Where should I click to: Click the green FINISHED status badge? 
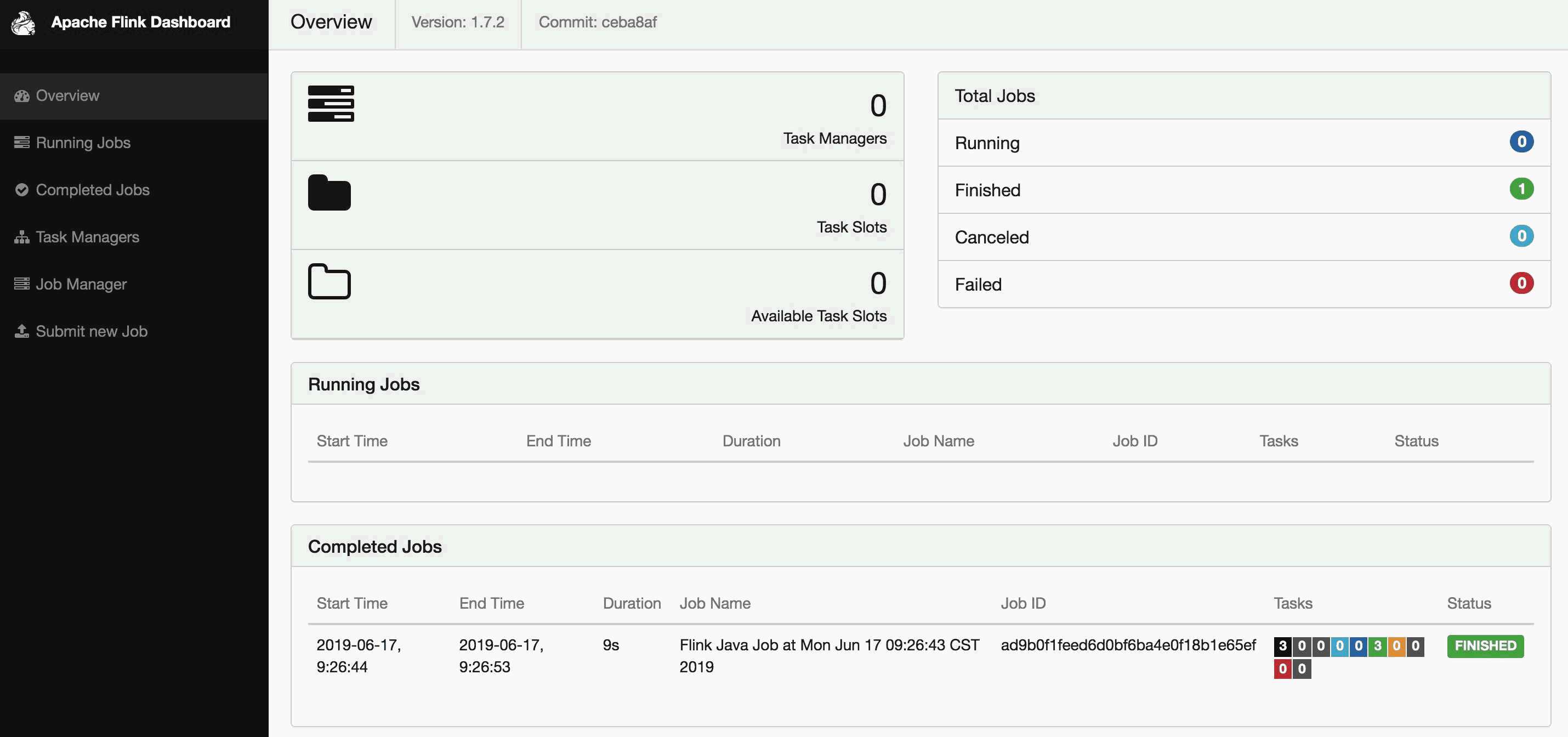(1485, 647)
